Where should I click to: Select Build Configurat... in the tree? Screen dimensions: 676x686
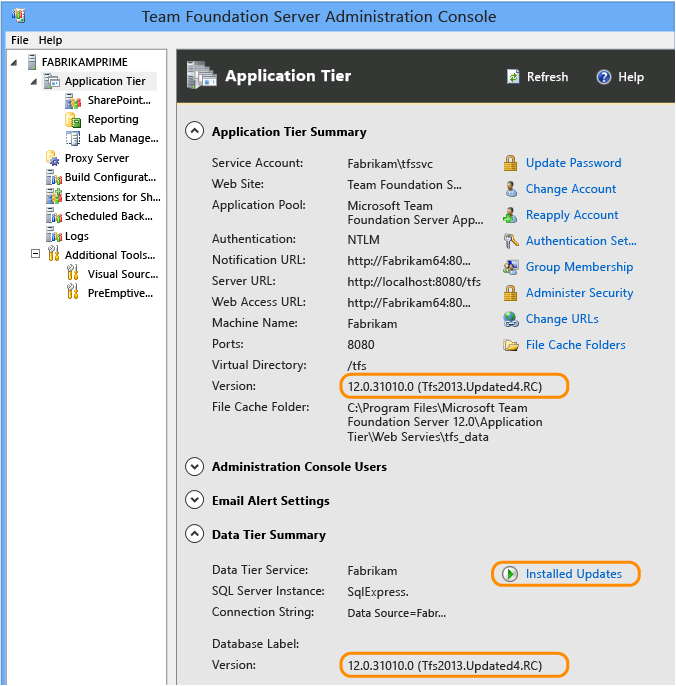point(110,177)
